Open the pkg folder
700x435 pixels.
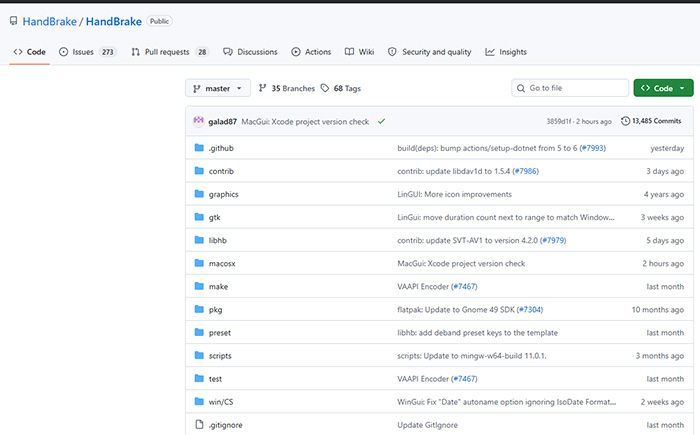pyautogui.click(x=215, y=310)
